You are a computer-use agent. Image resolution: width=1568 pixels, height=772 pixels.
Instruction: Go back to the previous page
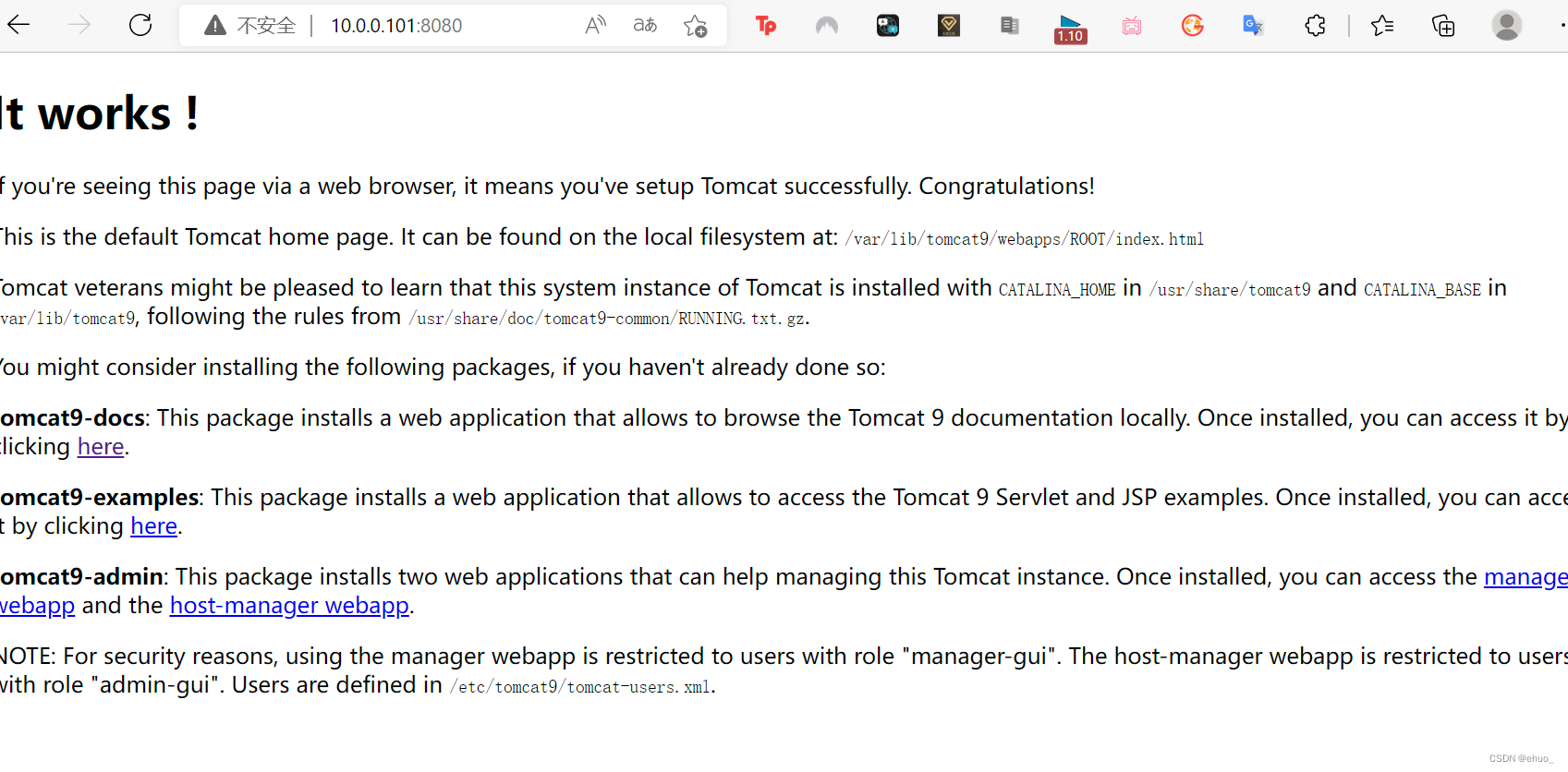(x=18, y=25)
